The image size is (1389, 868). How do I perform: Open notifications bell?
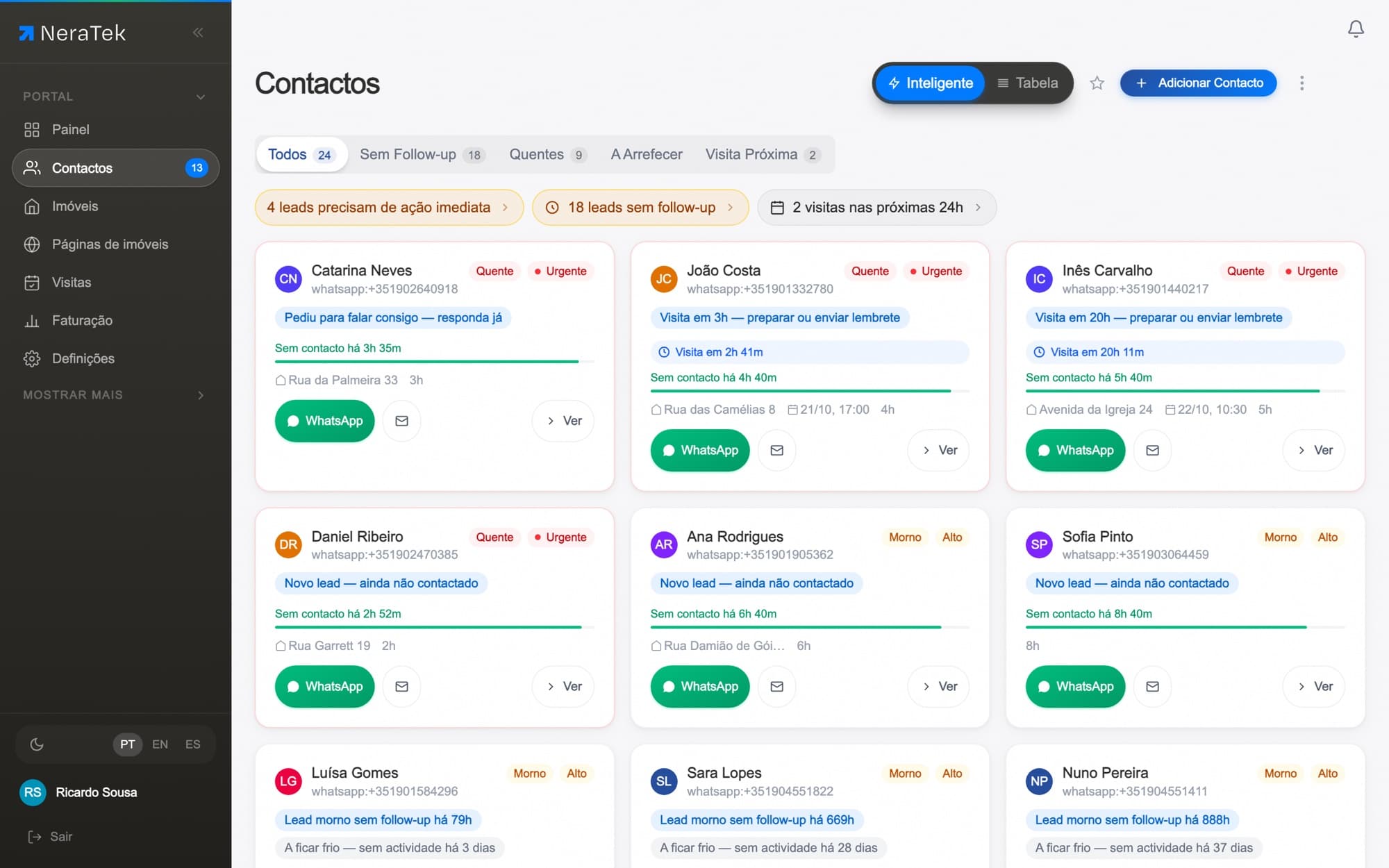1356,28
